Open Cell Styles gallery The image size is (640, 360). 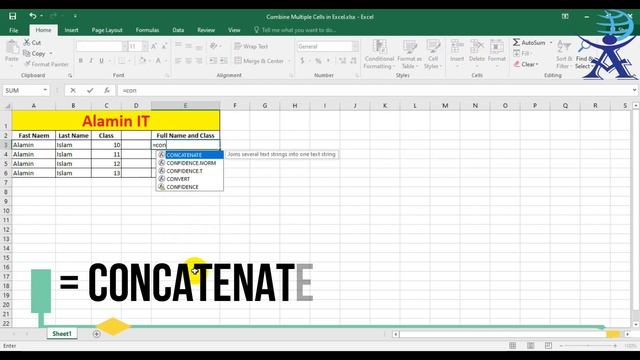433,55
